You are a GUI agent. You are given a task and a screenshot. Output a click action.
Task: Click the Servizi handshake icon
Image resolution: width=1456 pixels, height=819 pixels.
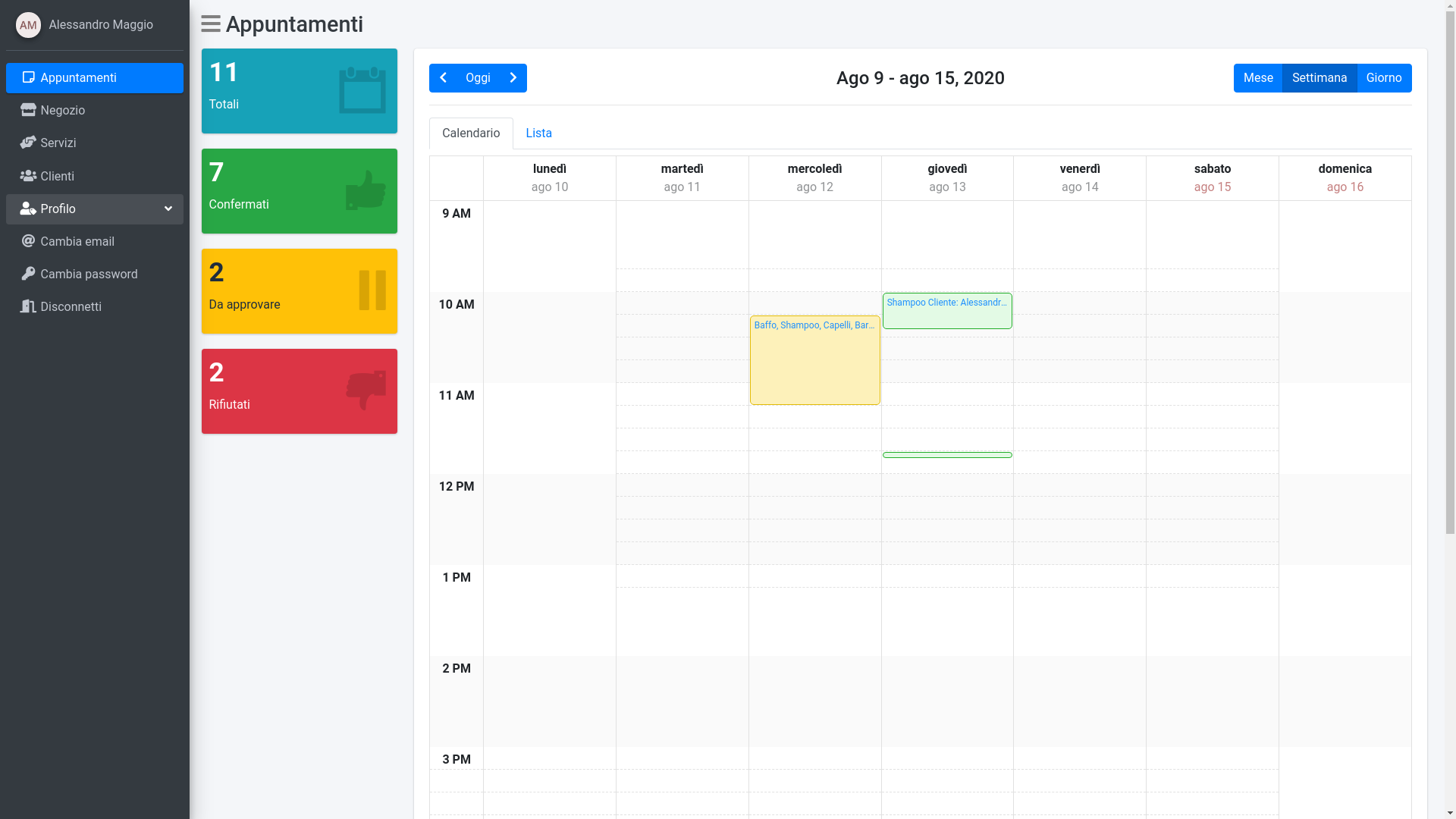pos(28,143)
